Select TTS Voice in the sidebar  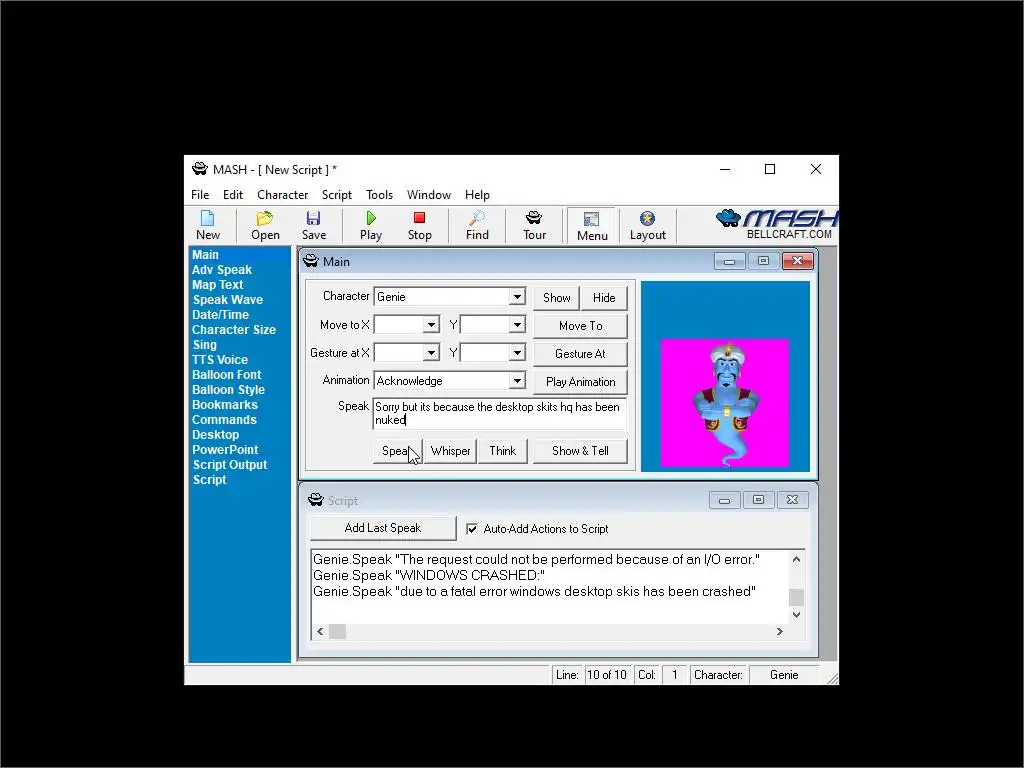219,360
